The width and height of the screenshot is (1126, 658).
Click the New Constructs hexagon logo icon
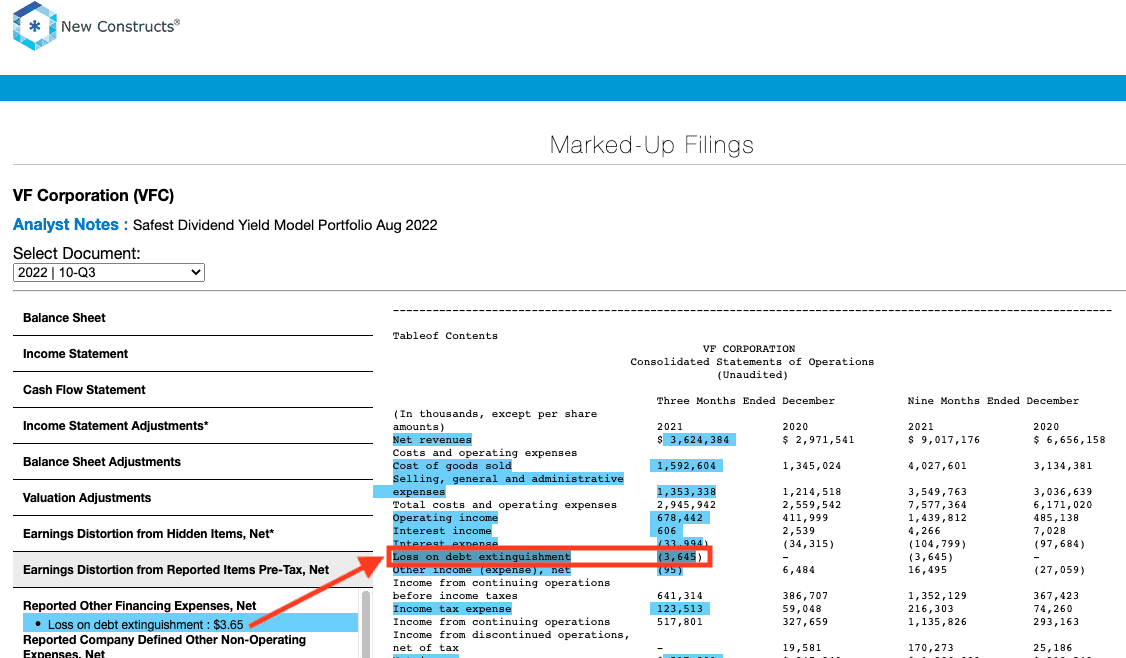point(34,27)
